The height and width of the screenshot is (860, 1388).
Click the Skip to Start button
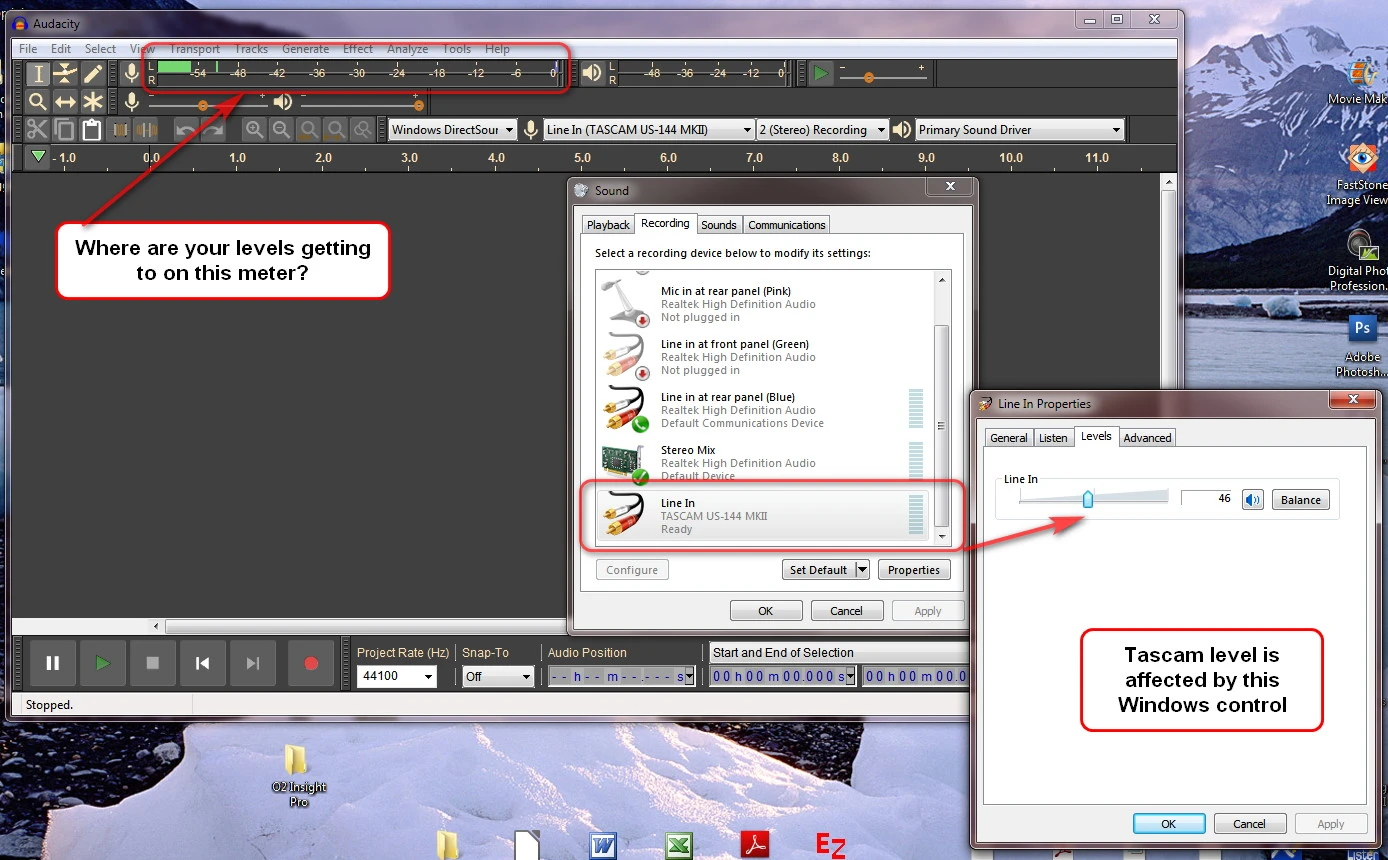(x=202, y=663)
